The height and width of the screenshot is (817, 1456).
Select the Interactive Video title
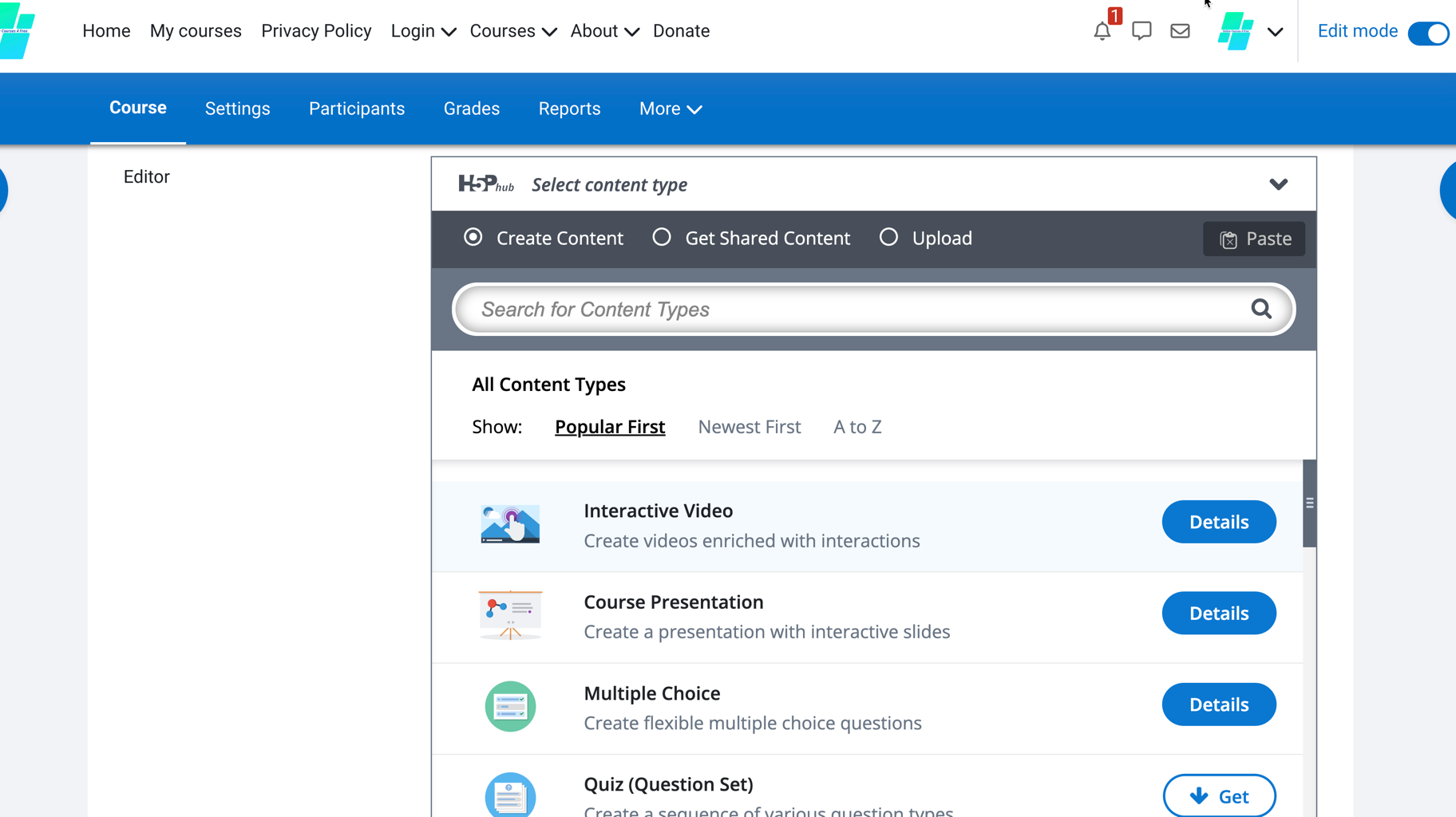[x=659, y=511]
